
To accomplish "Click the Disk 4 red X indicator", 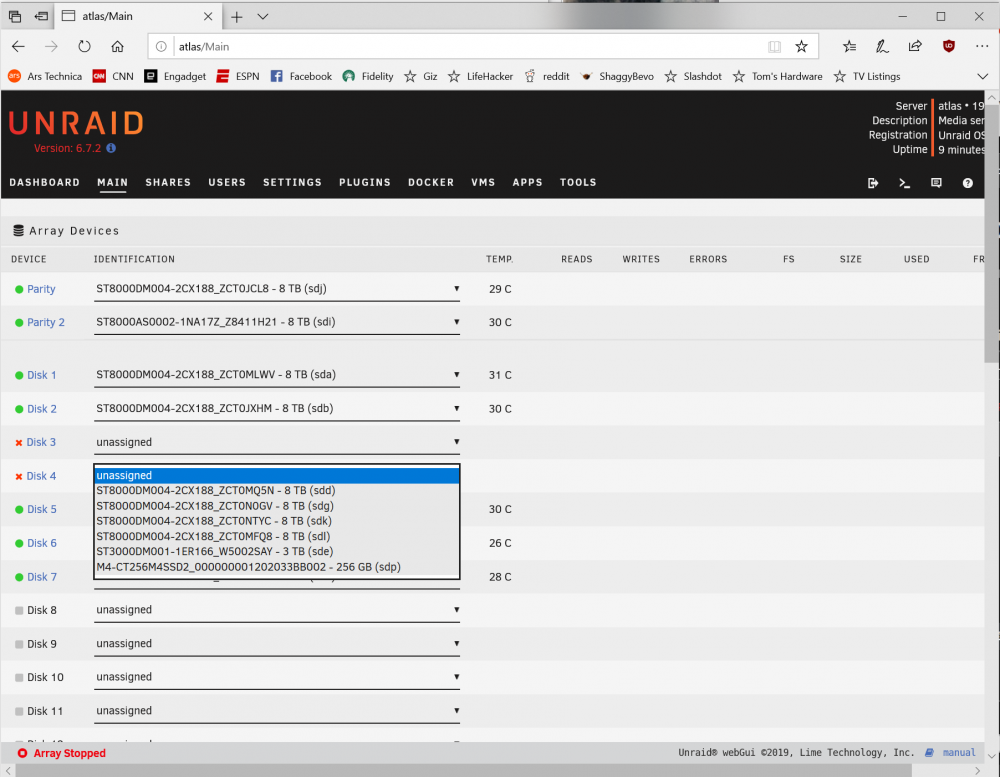I will click(18, 477).
